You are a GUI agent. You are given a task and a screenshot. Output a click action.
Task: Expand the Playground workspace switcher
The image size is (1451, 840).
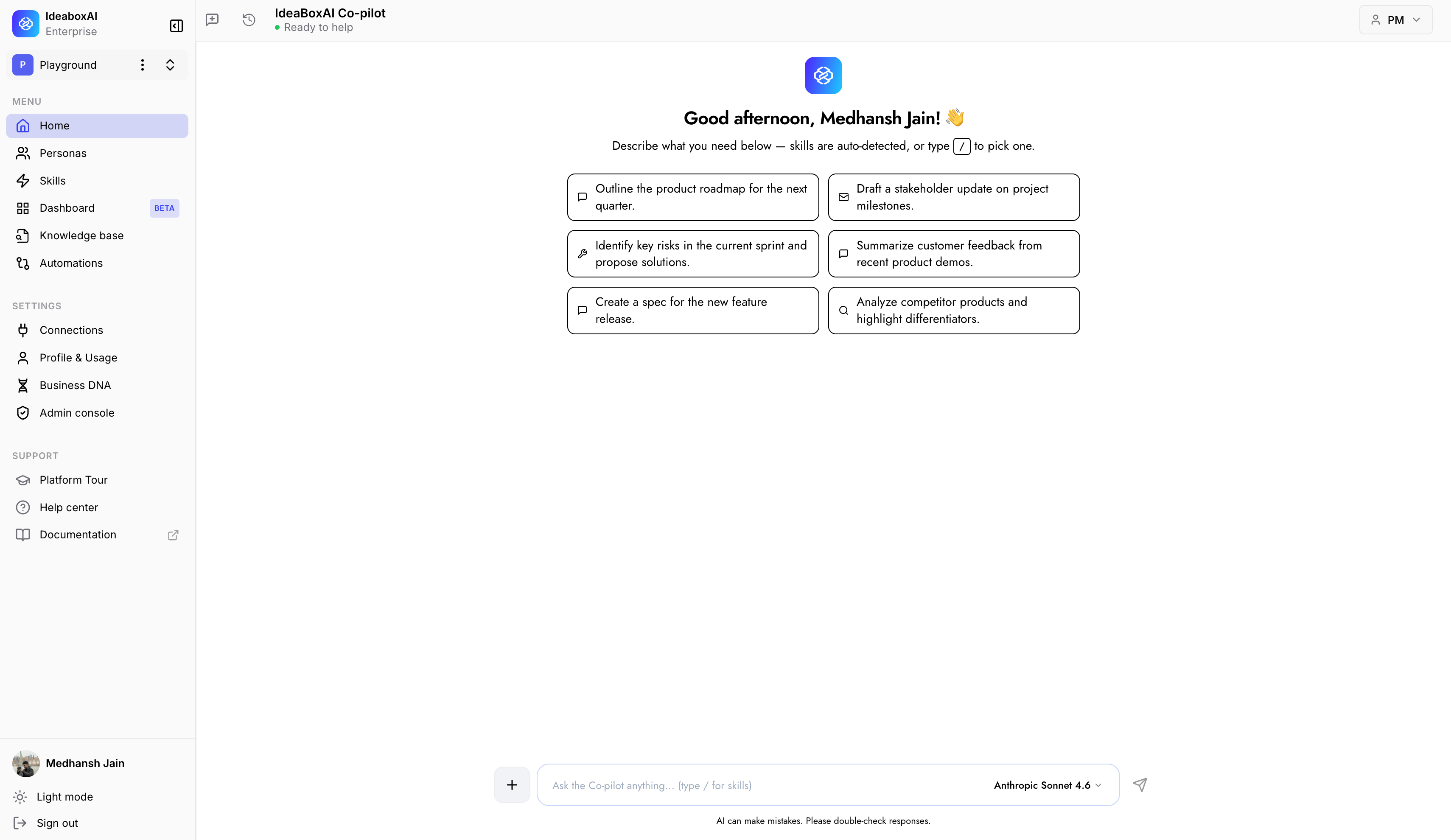pos(170,65)
